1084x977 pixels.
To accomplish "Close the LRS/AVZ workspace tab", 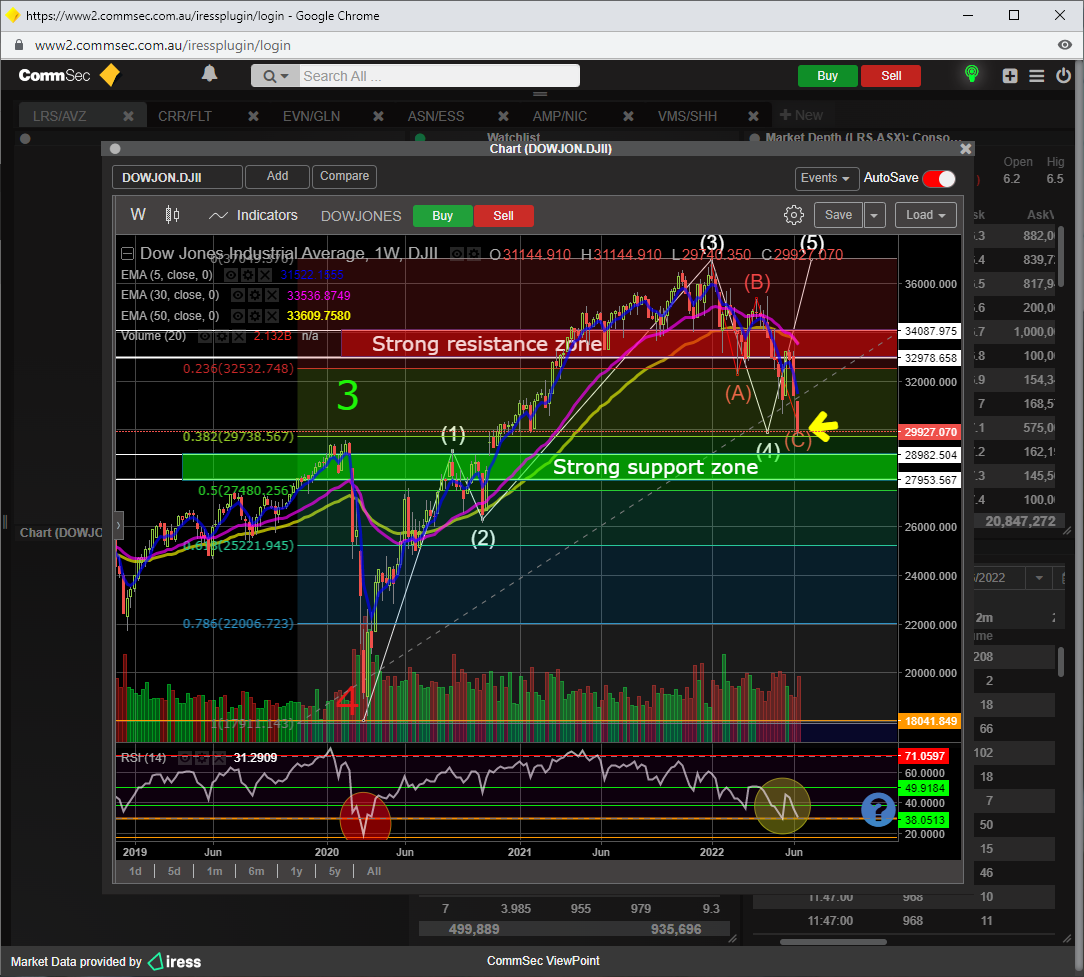I will coord(129,116).
